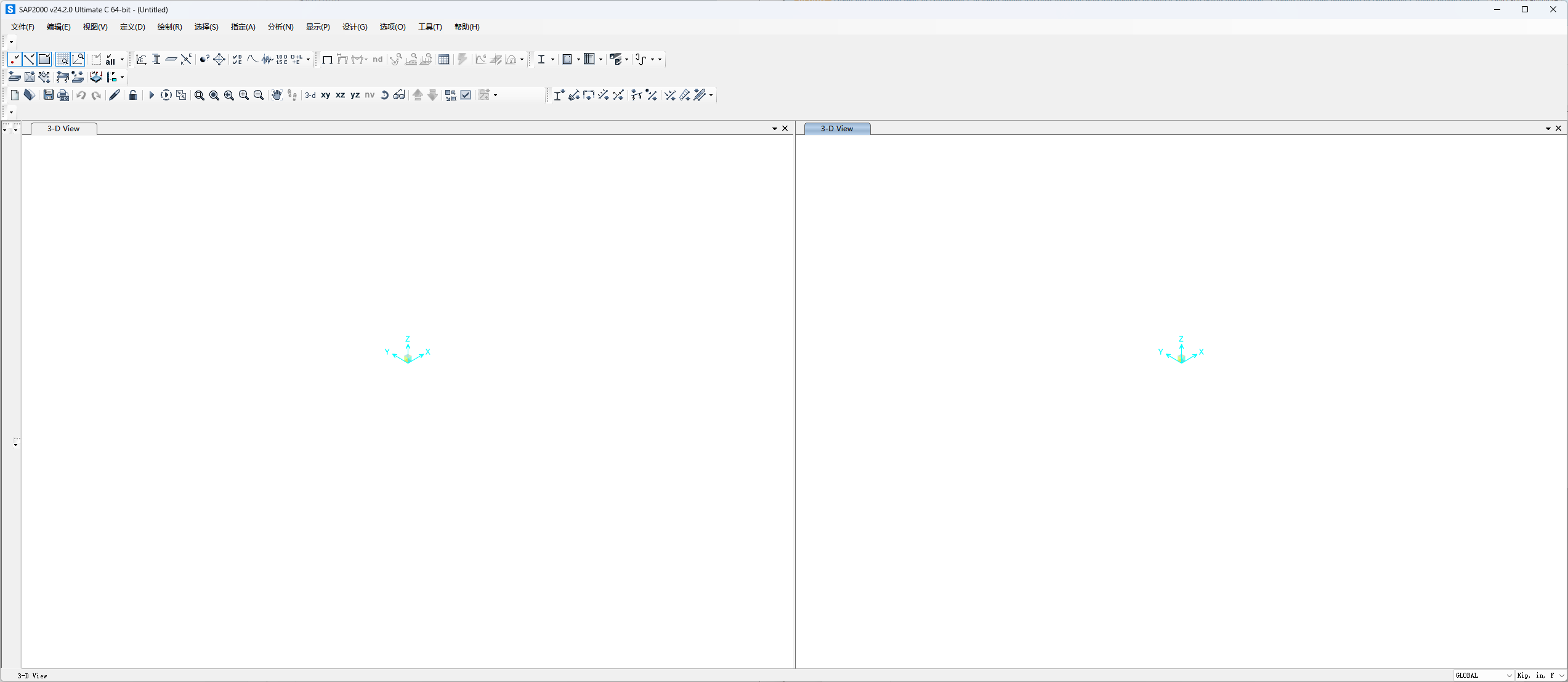Open the units dropdown showing Kip, in, F

(1540, 675)
